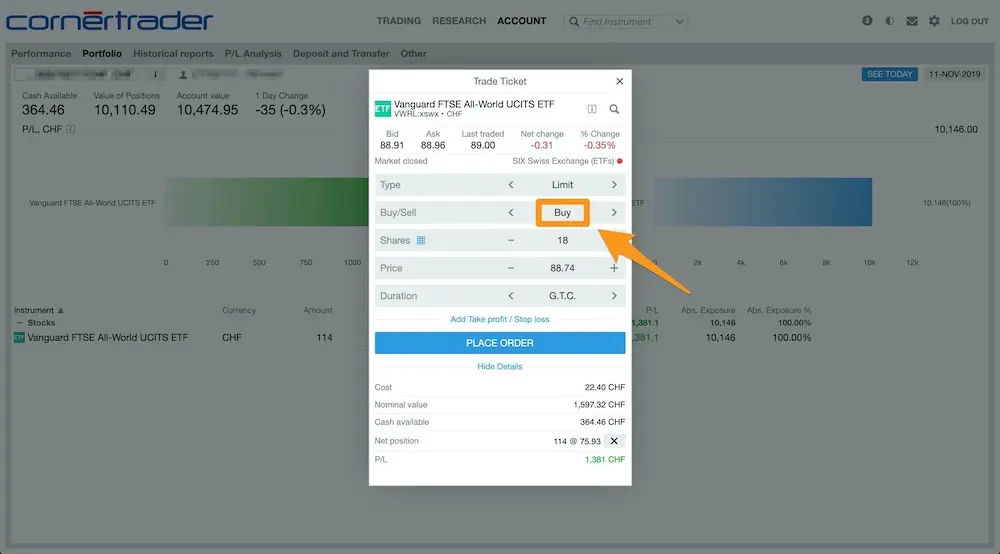Click the Account value 10,474.95
Screen dimensions: 1000x554
[207, 110]
